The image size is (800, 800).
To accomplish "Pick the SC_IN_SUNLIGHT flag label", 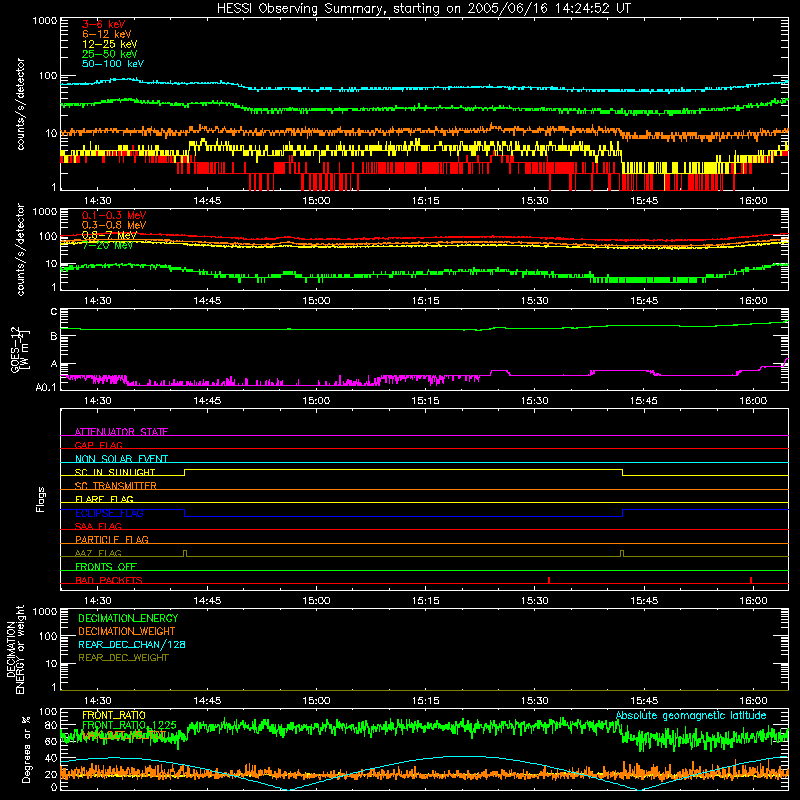I will (x=115, y=472).
